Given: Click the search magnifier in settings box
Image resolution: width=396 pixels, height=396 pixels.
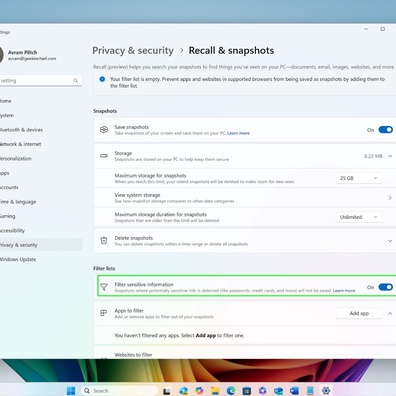Looking at the screenshot, I should pyautogui.click(x=76, y=80).
